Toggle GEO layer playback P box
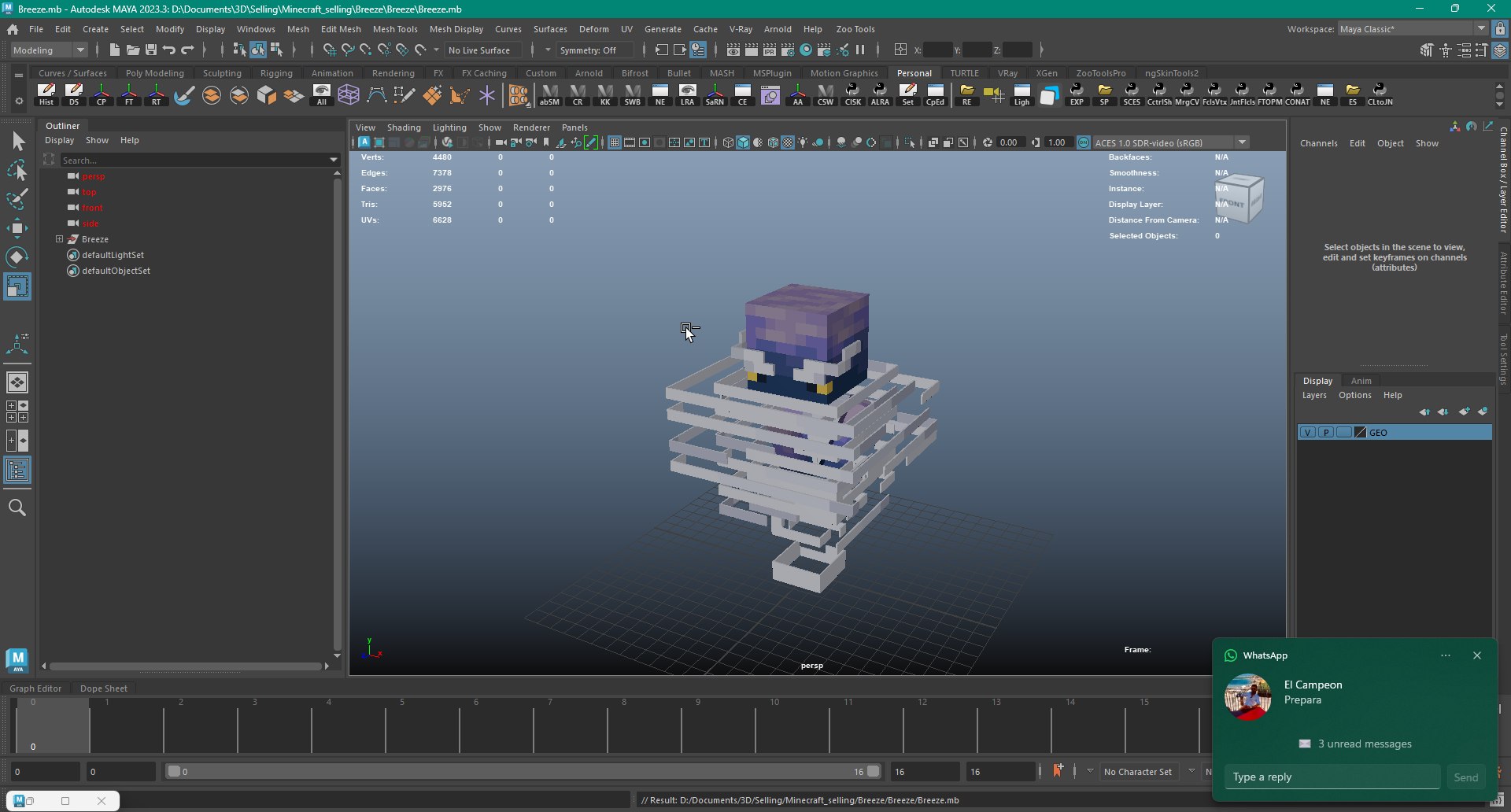Image resolution: width=1511 pixels, height=812 pixels. (1326, 433)
